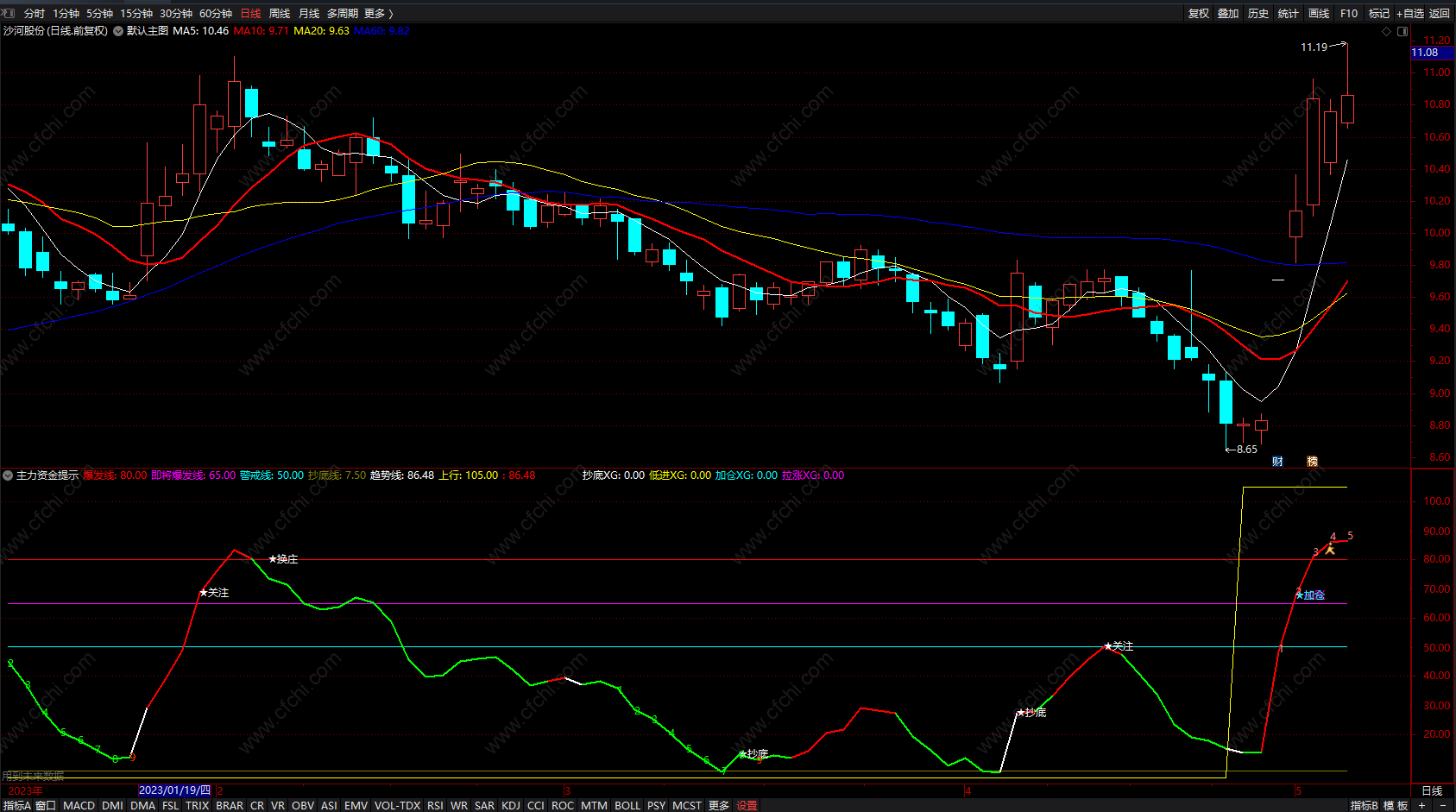This screenshot has height=812, width=1456.
Task: Expand 更多 timeframe options at top
Action: point(378,13)
